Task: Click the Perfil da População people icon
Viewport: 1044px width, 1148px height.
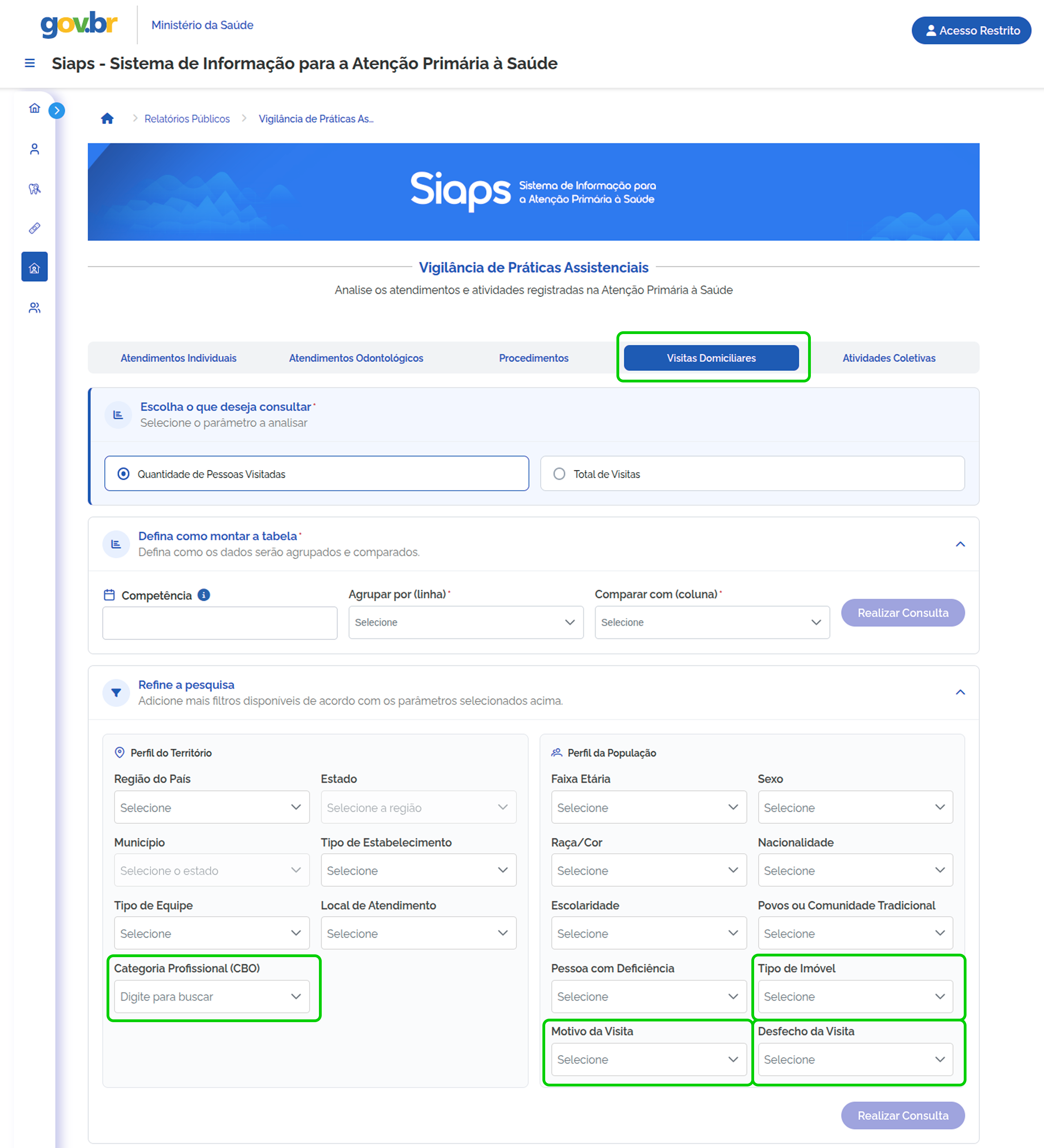Action: (x=557, y=753)
